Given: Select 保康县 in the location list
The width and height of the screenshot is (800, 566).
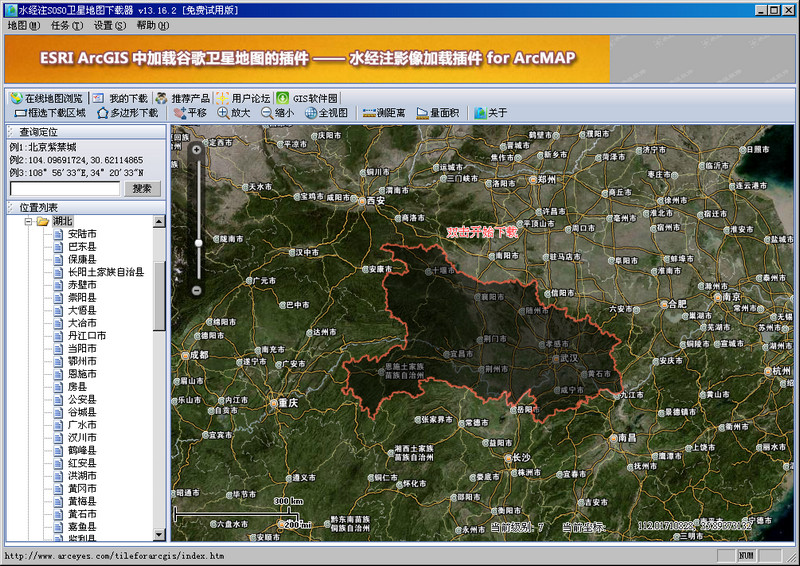Looking at the screenshot, I should pos(82,259).
